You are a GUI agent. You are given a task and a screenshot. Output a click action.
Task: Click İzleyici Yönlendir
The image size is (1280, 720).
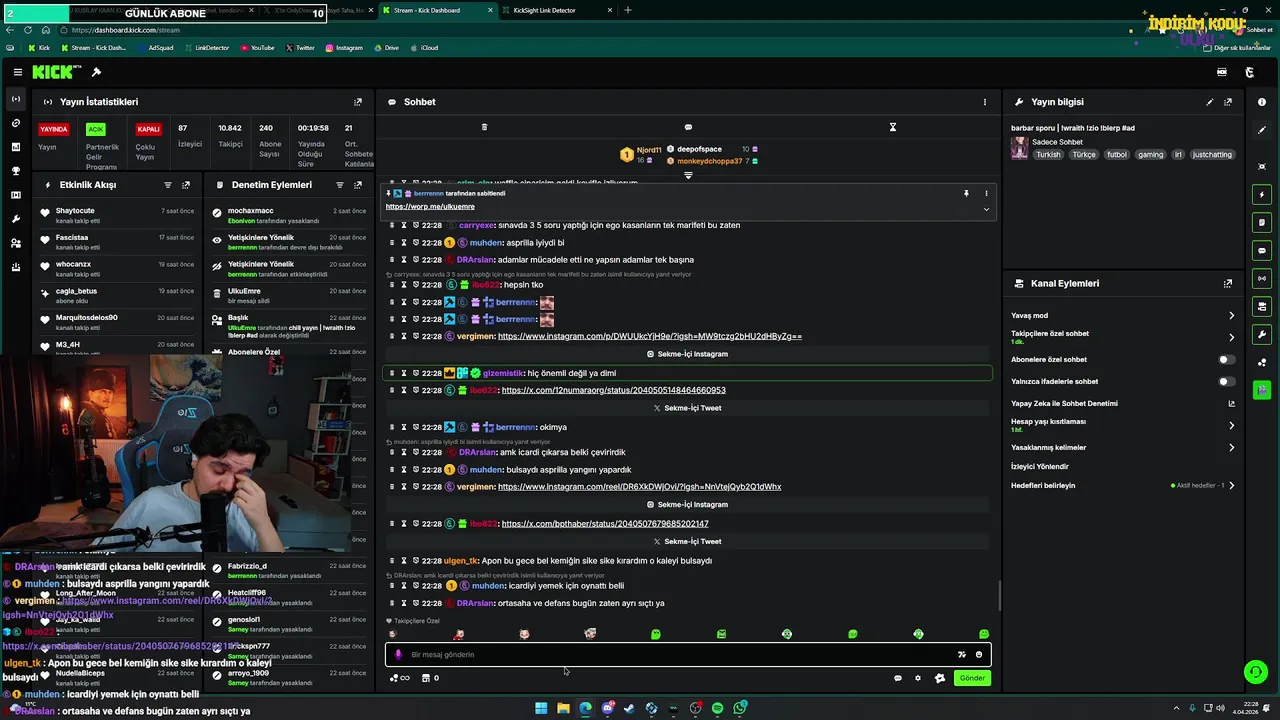coord(1040,467)
